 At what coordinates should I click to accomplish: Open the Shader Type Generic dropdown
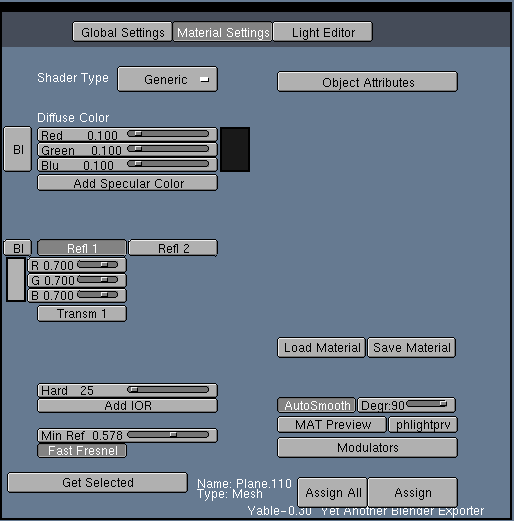[167, 79]
